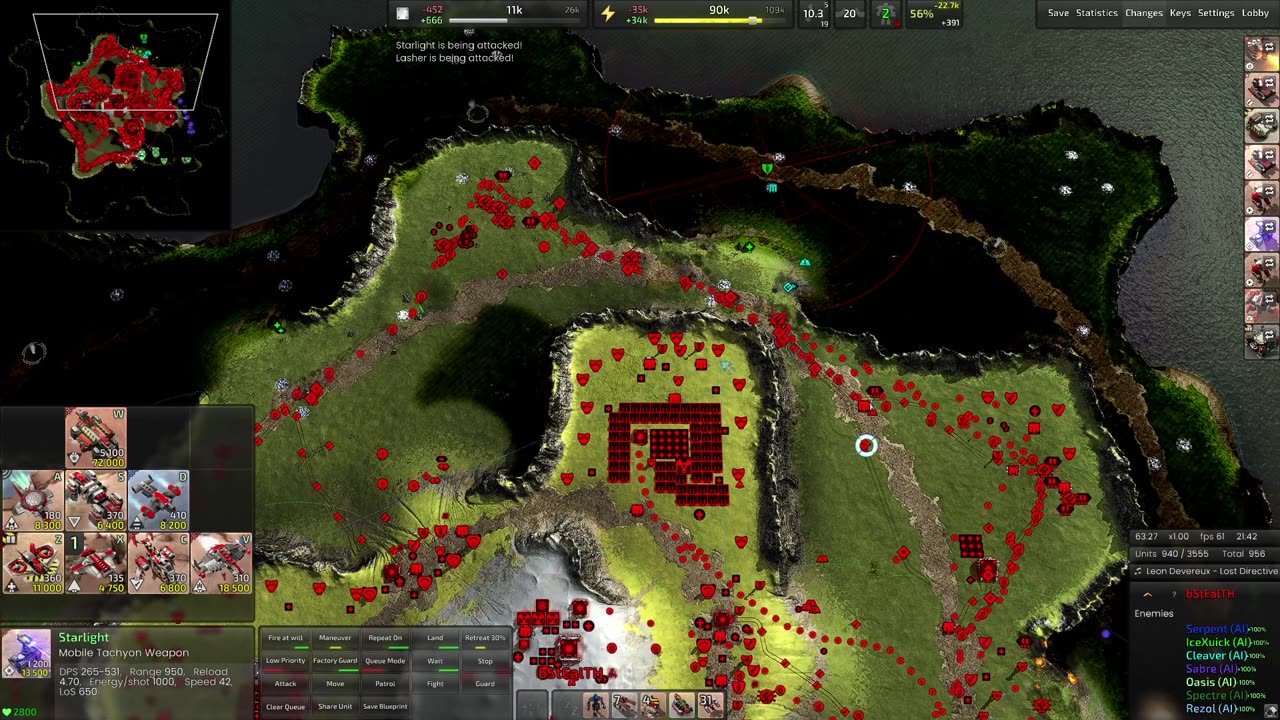Click the 56% efficiency indicator
The image size is (1280, 720).
coord(921,14)
